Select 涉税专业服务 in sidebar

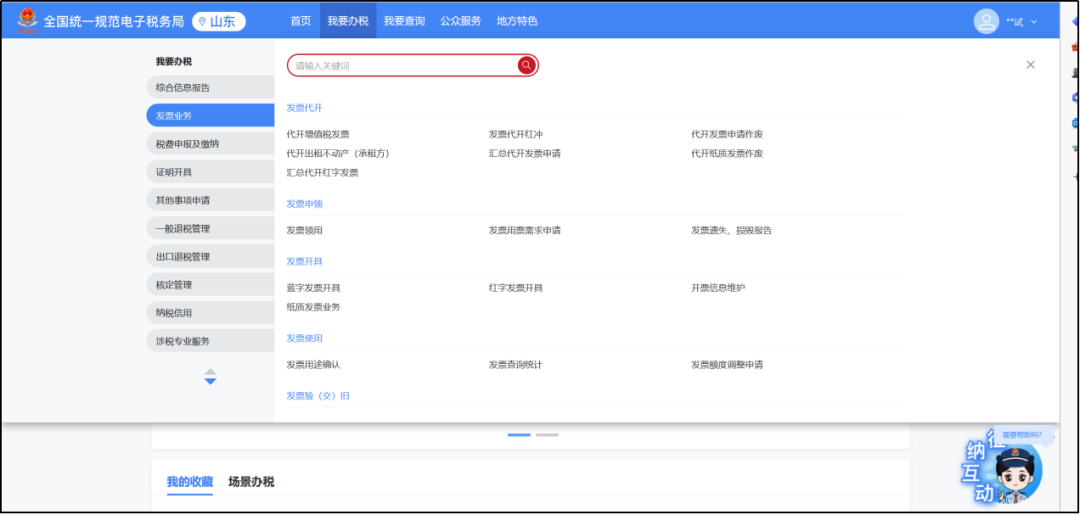210,341
